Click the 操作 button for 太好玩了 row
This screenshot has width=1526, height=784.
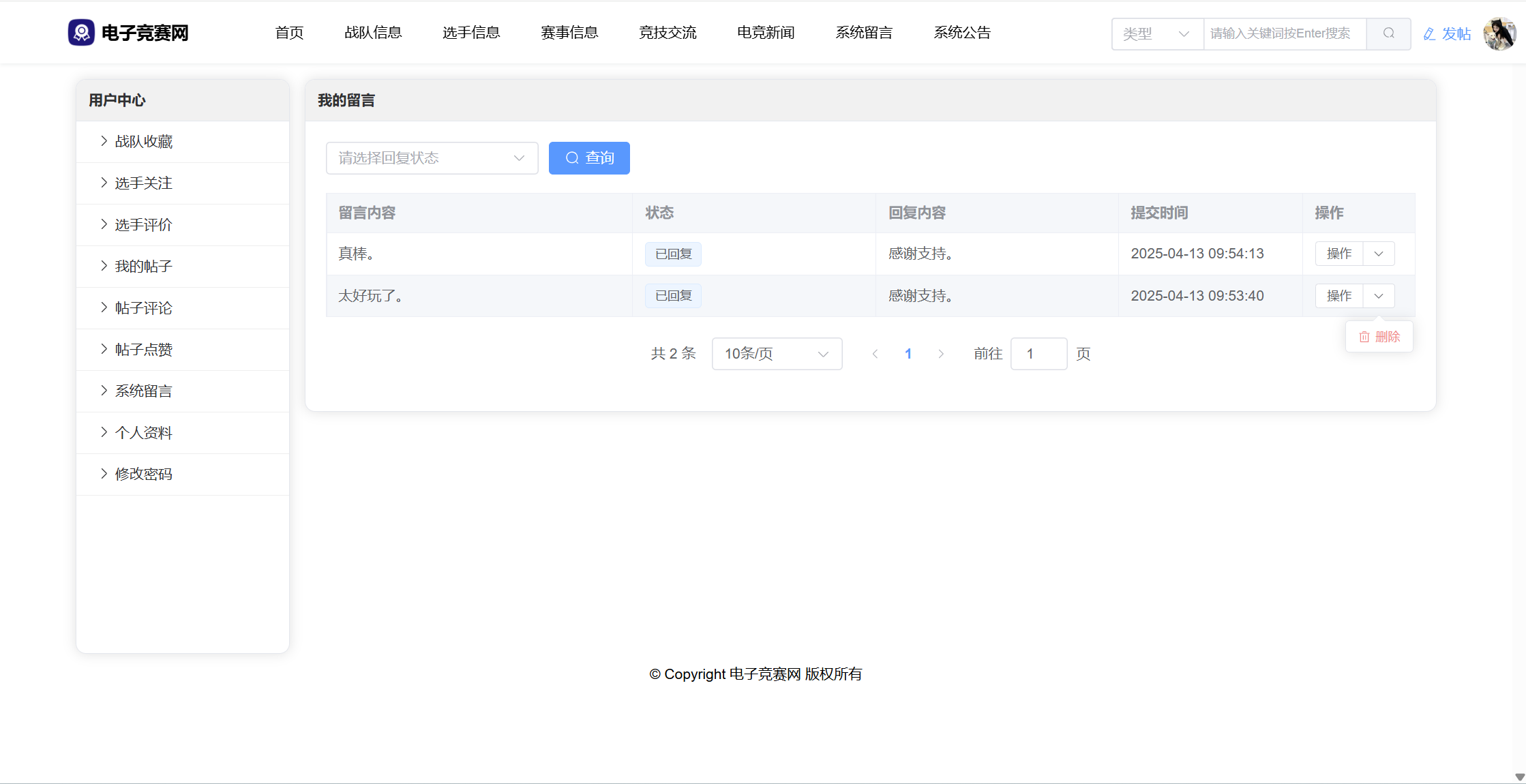pyautogui.click(x=1338, y=296)
